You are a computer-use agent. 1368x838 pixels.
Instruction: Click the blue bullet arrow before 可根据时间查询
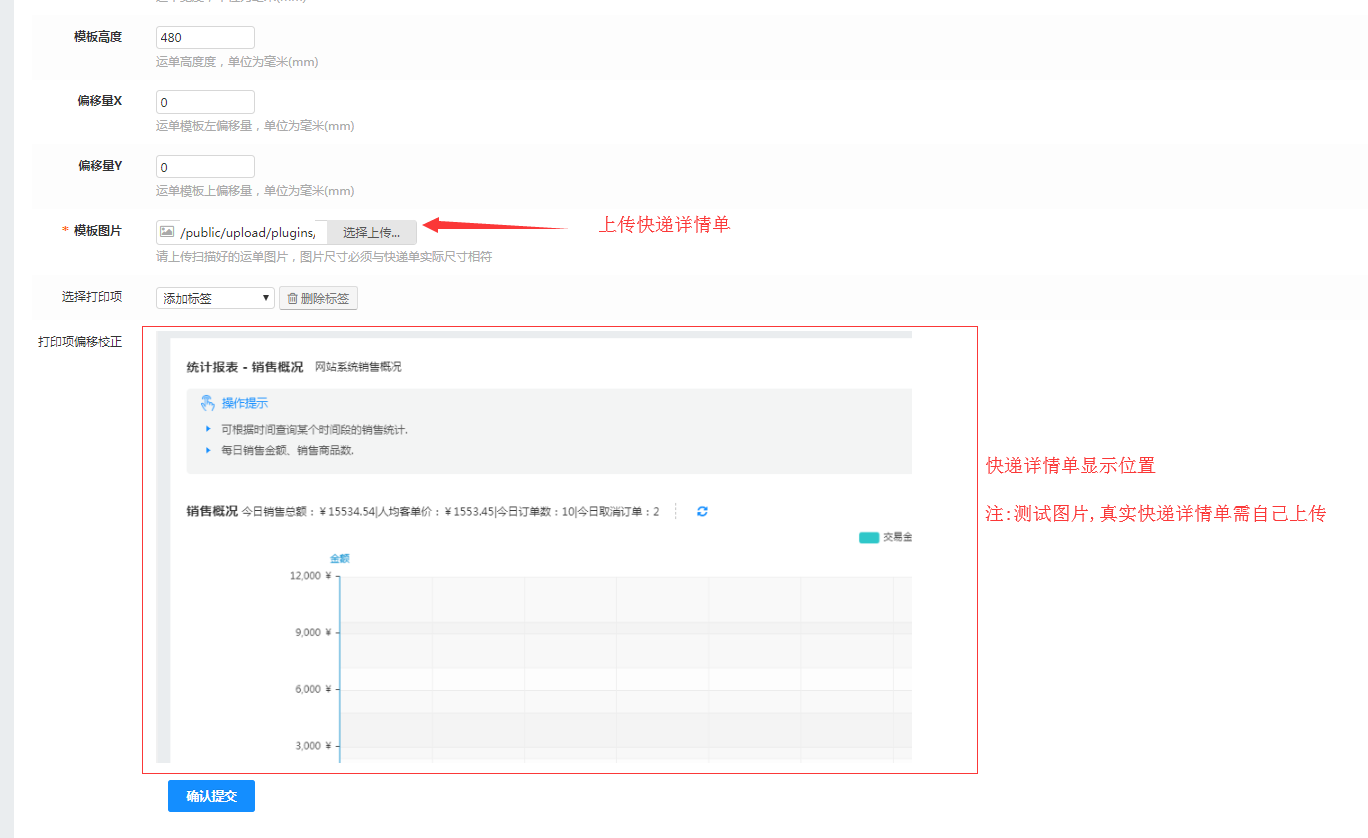(x=208, y=429)
